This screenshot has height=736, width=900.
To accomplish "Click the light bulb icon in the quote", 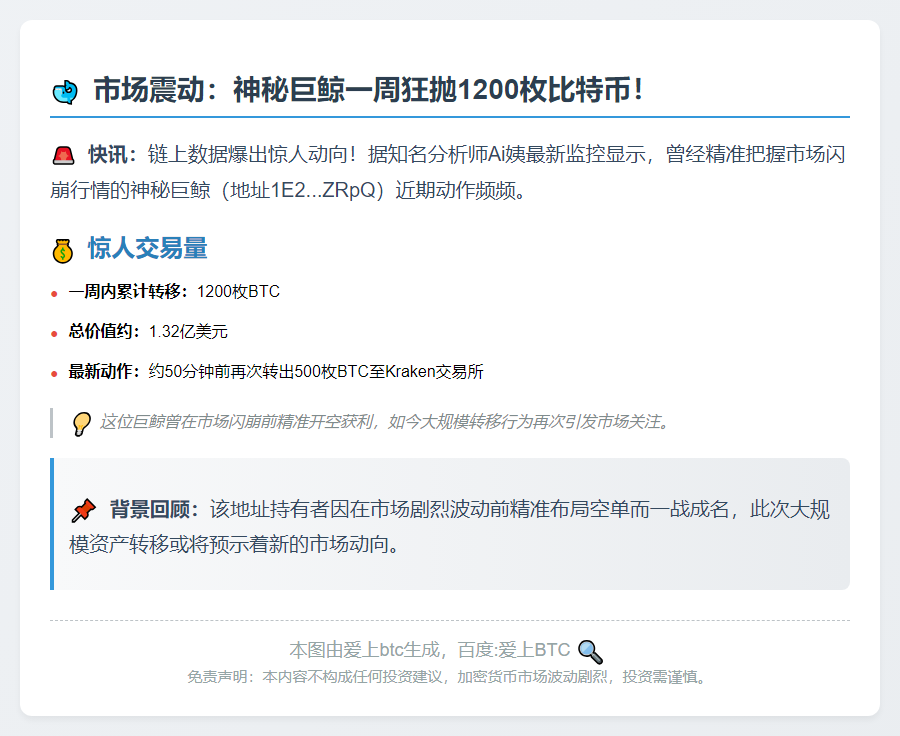I will point(81,423).
